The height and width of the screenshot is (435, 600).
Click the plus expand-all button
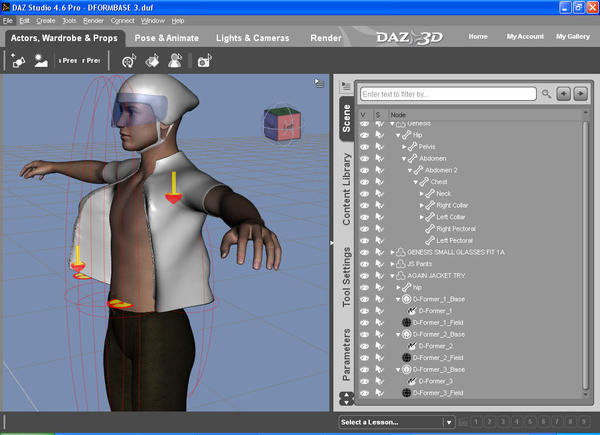[564, 94]
